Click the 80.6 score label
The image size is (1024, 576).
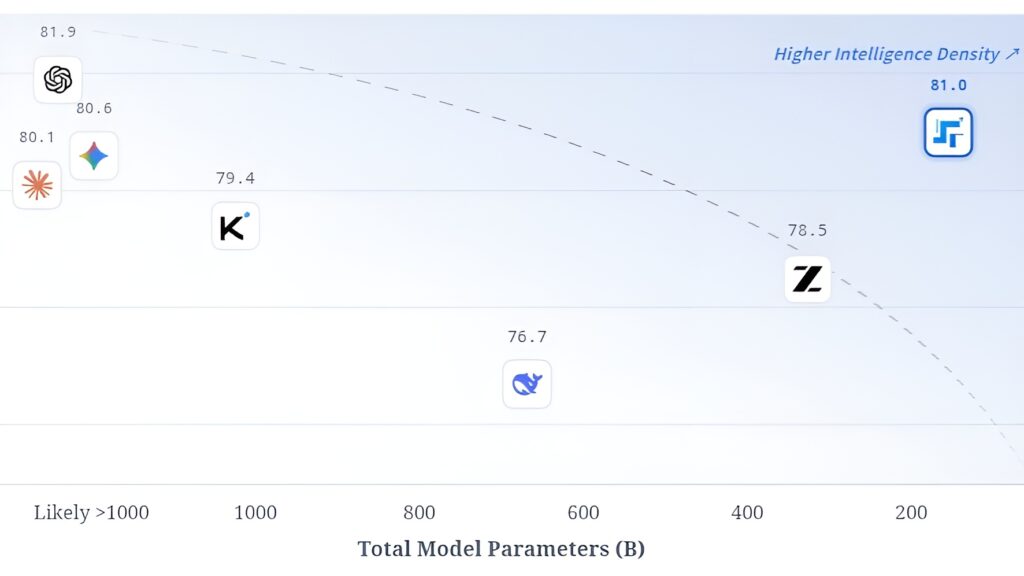click(x=94, y=108)
